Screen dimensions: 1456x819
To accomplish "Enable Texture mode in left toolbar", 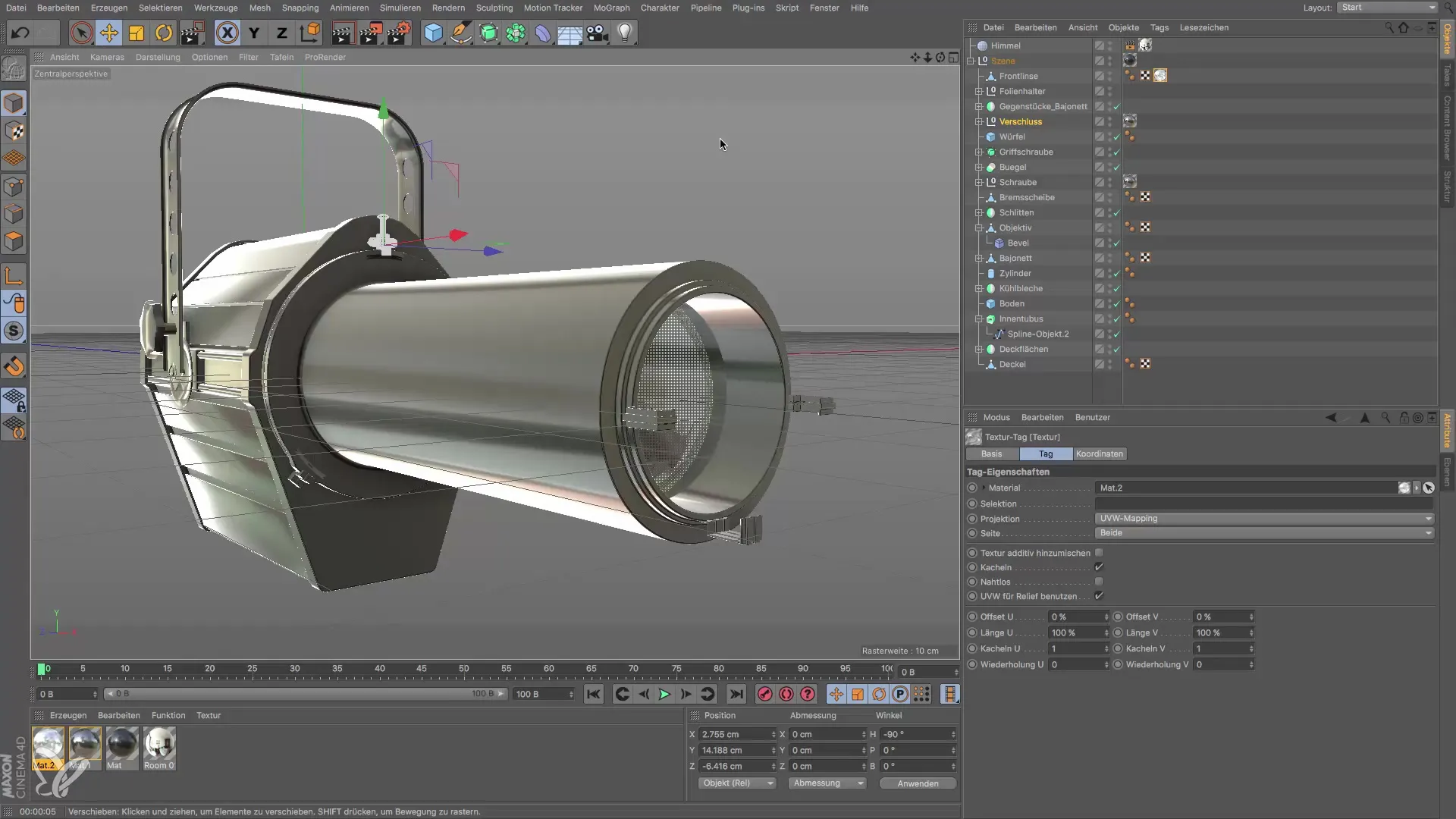I will 14,131.
